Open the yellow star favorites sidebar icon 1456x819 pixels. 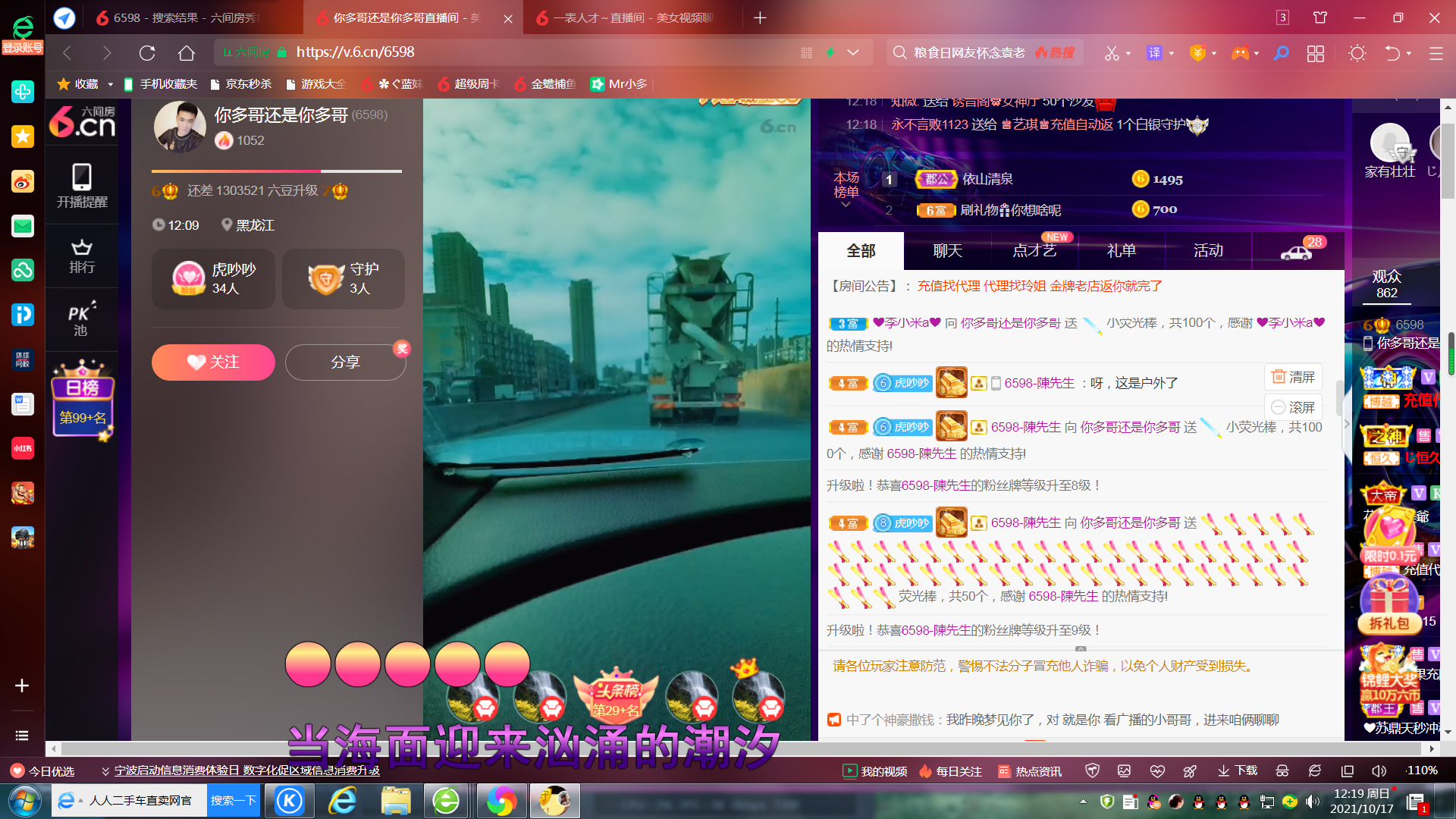click(23, 136)
